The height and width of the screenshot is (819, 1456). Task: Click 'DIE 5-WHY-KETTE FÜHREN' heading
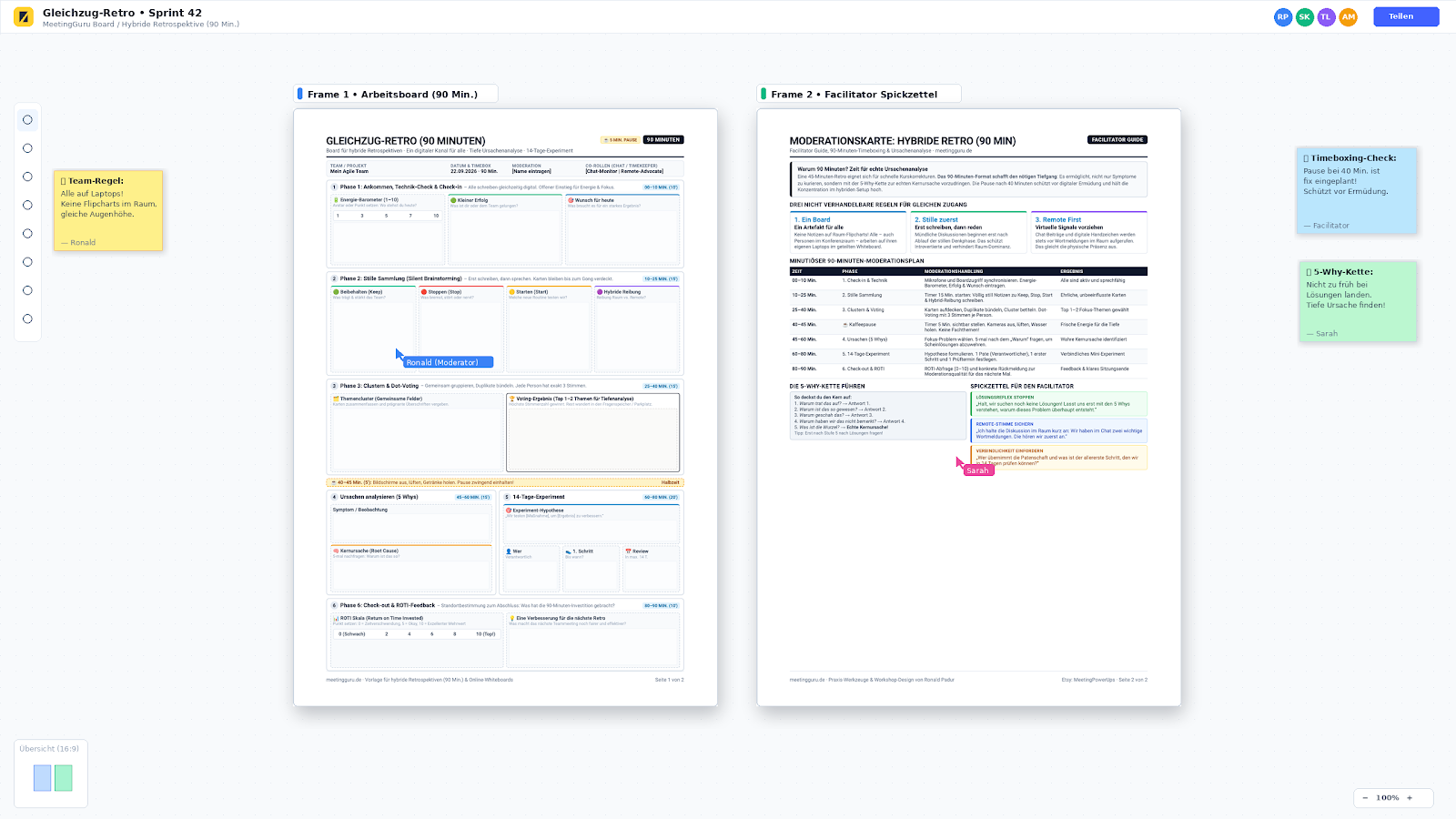827,386
